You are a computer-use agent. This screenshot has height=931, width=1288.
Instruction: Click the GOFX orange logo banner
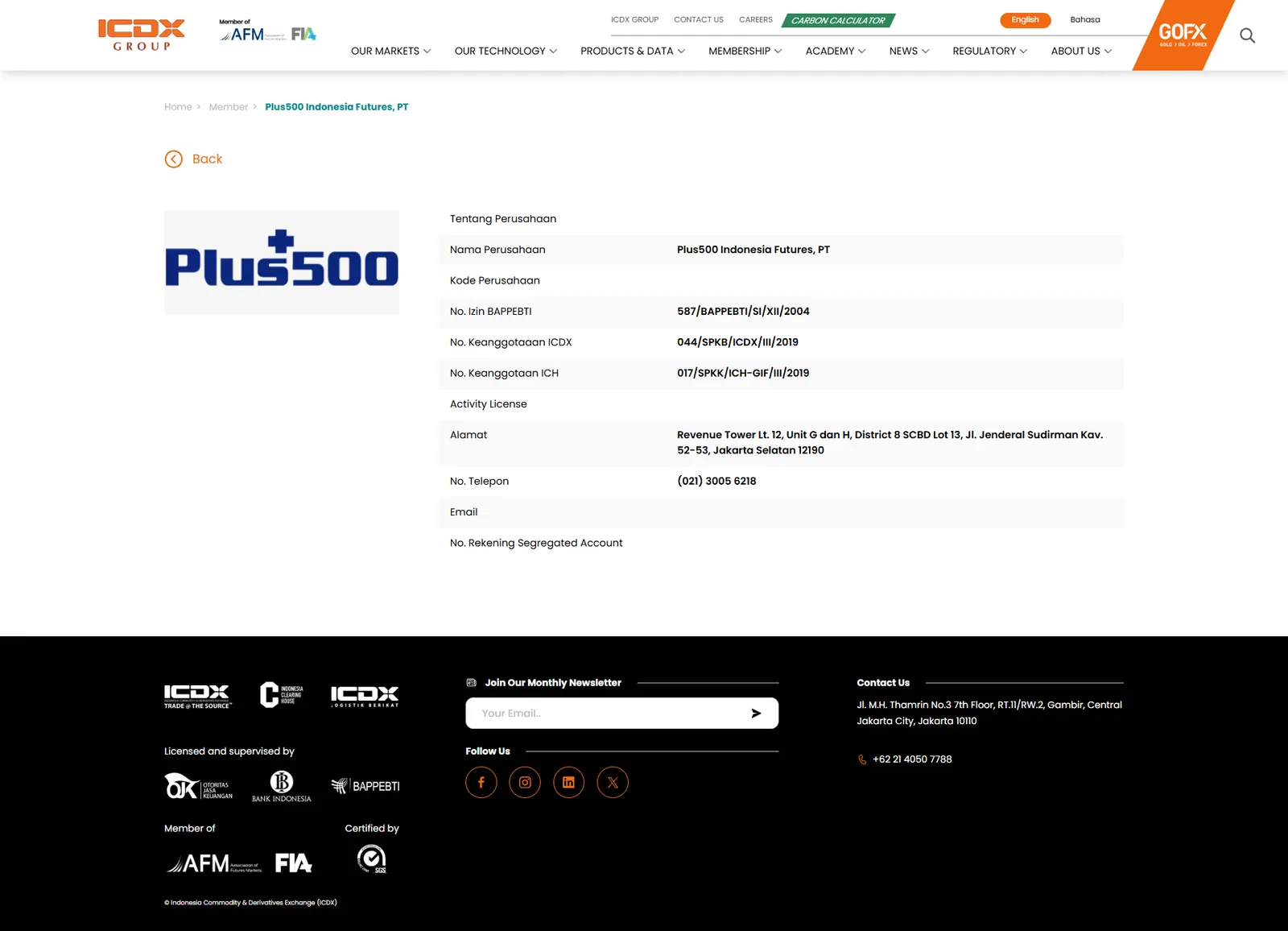(1183, 35)
